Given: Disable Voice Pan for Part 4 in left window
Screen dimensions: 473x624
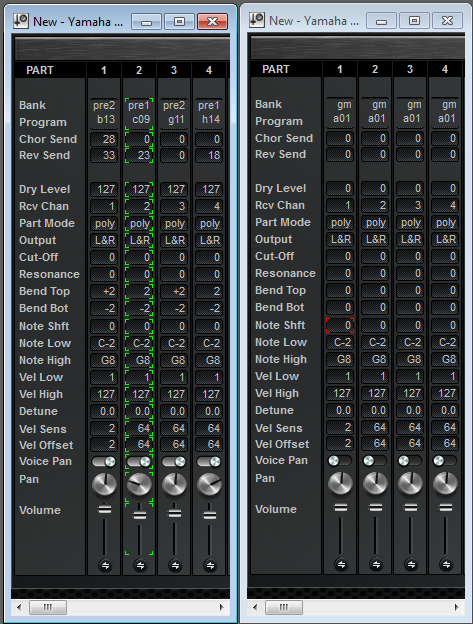Looking at the screenshot, I should [x=209, y=462].
